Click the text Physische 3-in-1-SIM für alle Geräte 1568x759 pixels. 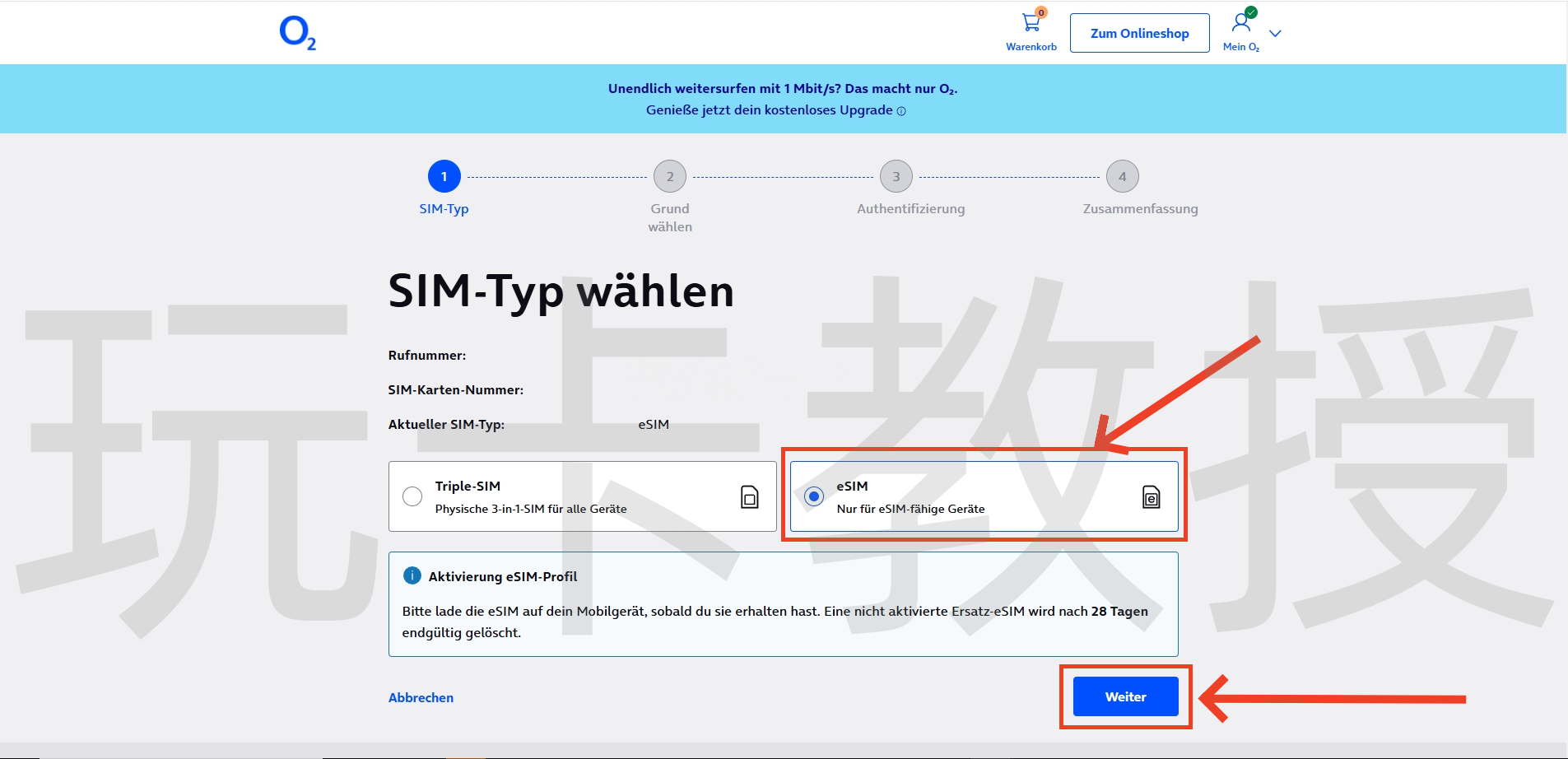531,509
